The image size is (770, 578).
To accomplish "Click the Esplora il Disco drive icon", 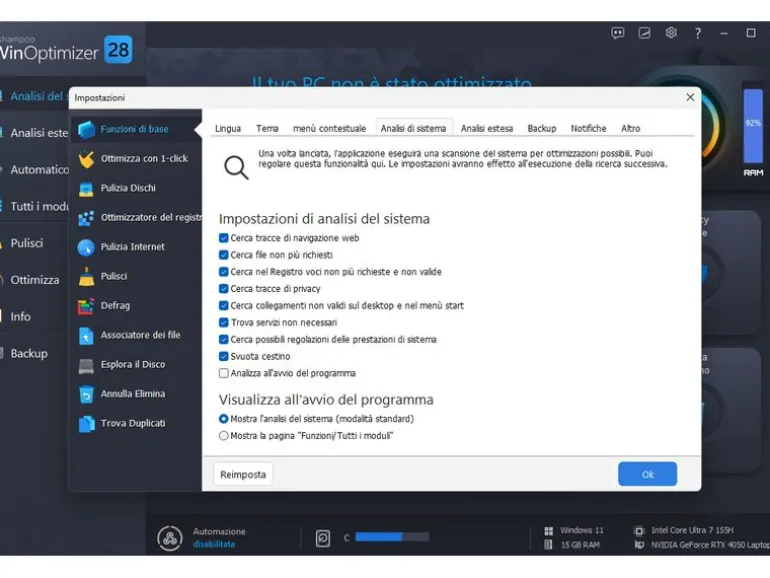I will click(x=86, y=365).
